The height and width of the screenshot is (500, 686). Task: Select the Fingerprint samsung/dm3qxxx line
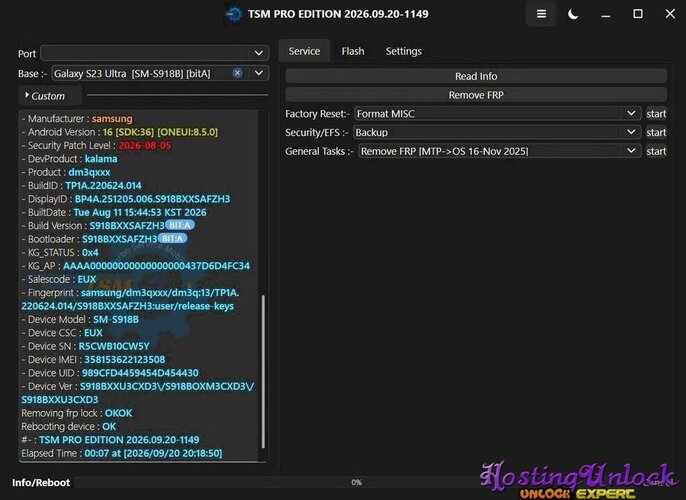point(130,299)
